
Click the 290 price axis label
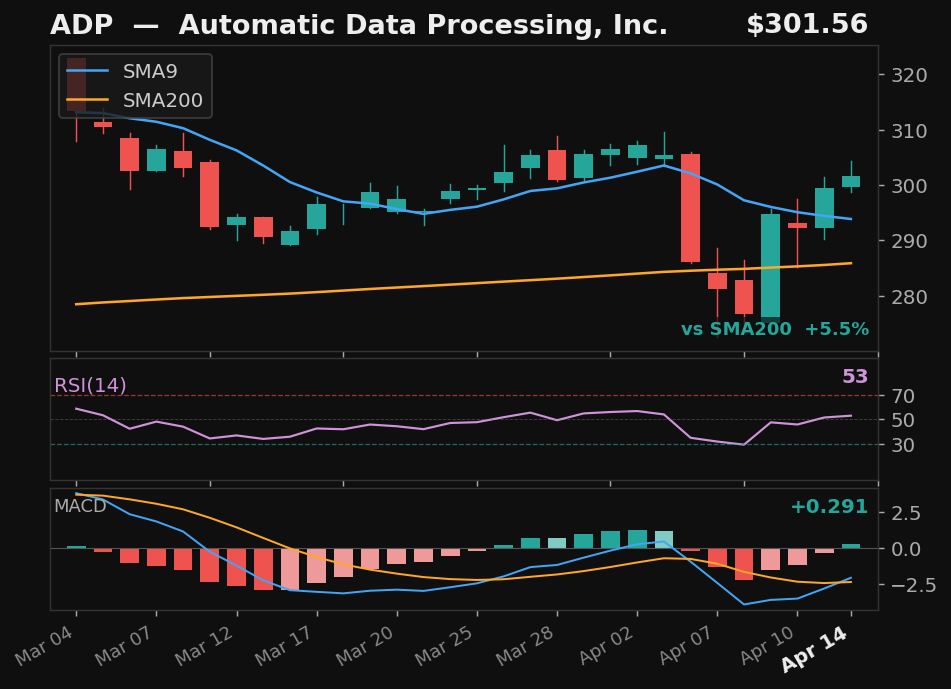point(909,241)
